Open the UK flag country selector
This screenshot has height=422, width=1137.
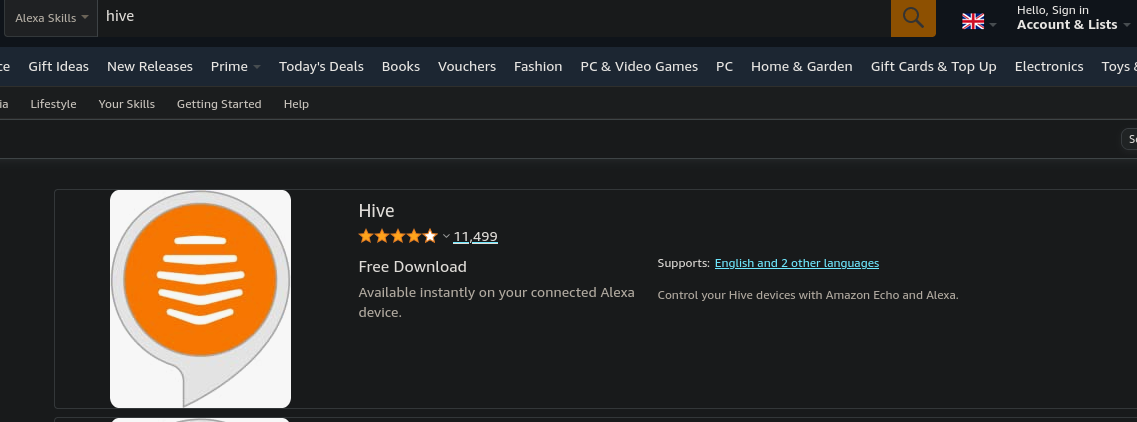click(978, 22)
